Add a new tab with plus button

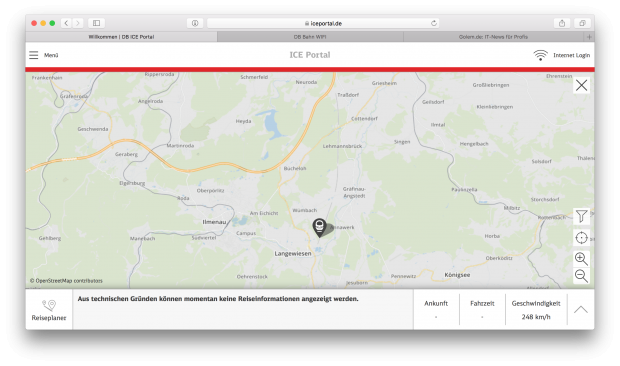click(589, 37)
